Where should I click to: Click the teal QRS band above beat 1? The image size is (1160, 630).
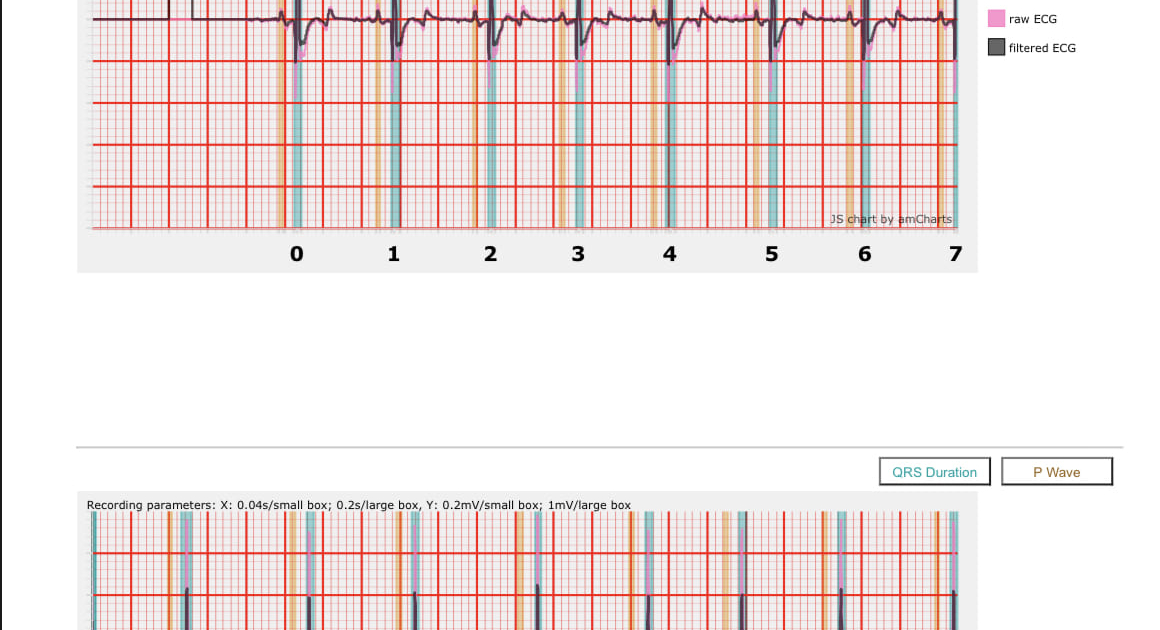point(395,150)
